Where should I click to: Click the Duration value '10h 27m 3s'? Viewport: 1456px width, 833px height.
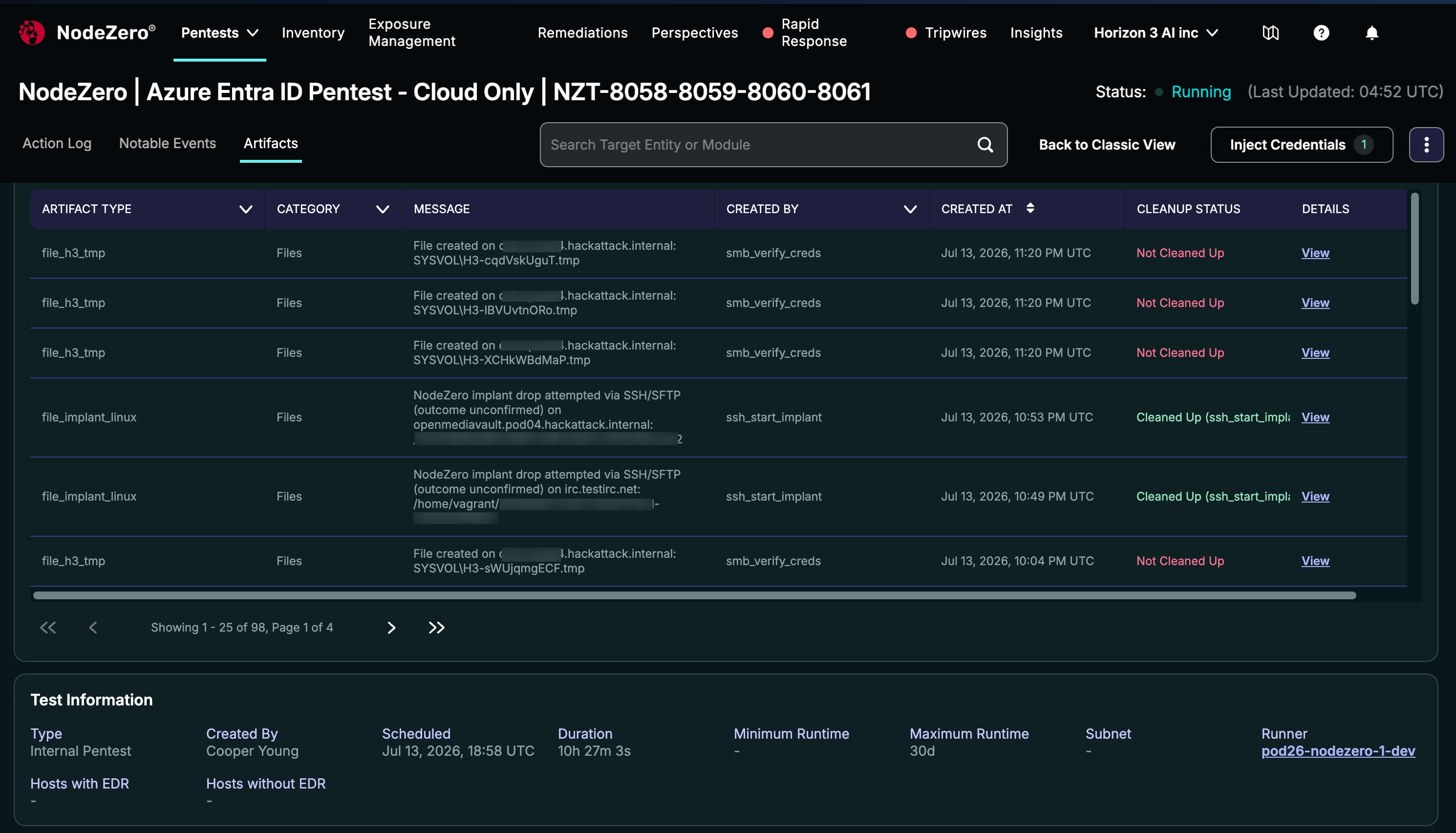(x=594, y=750)
